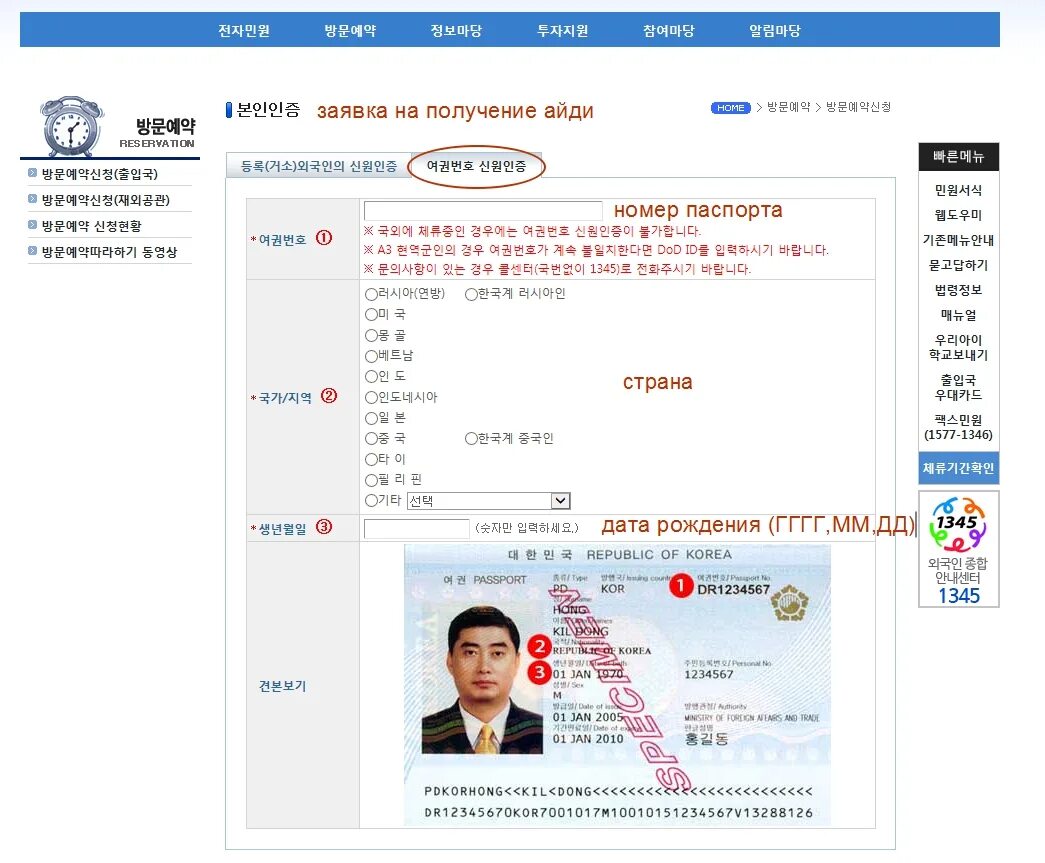
Task: Expand the 선택 country dropdown
Action: pyautogui.click(x=489, y=500)
